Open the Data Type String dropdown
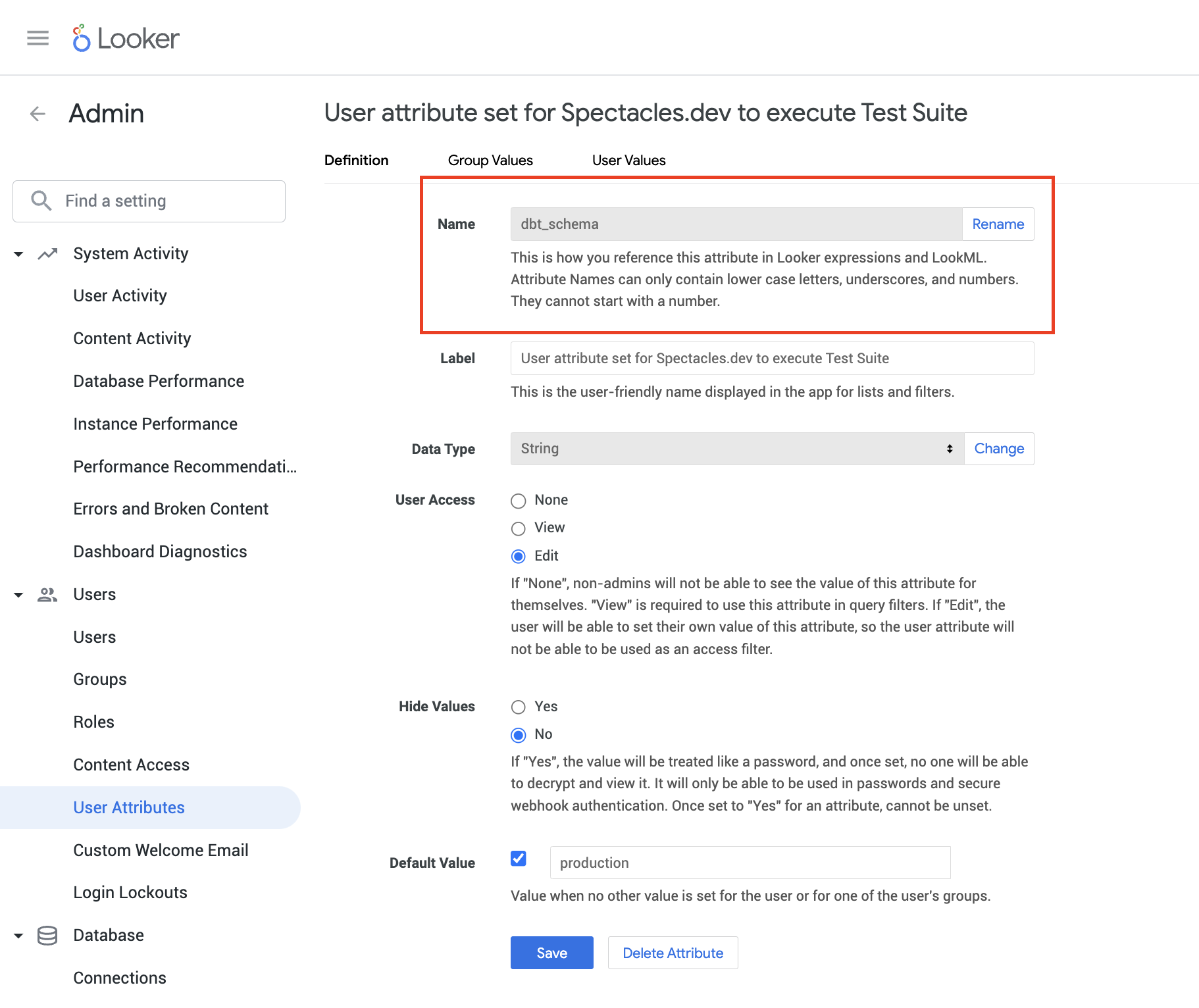 point(737,449)
